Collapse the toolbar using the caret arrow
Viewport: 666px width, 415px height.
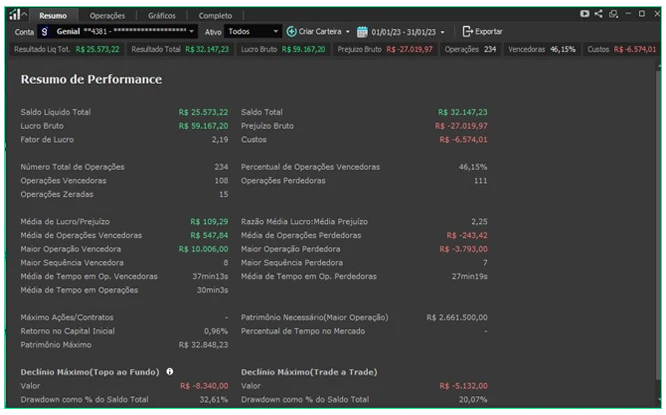click(25, 15)
